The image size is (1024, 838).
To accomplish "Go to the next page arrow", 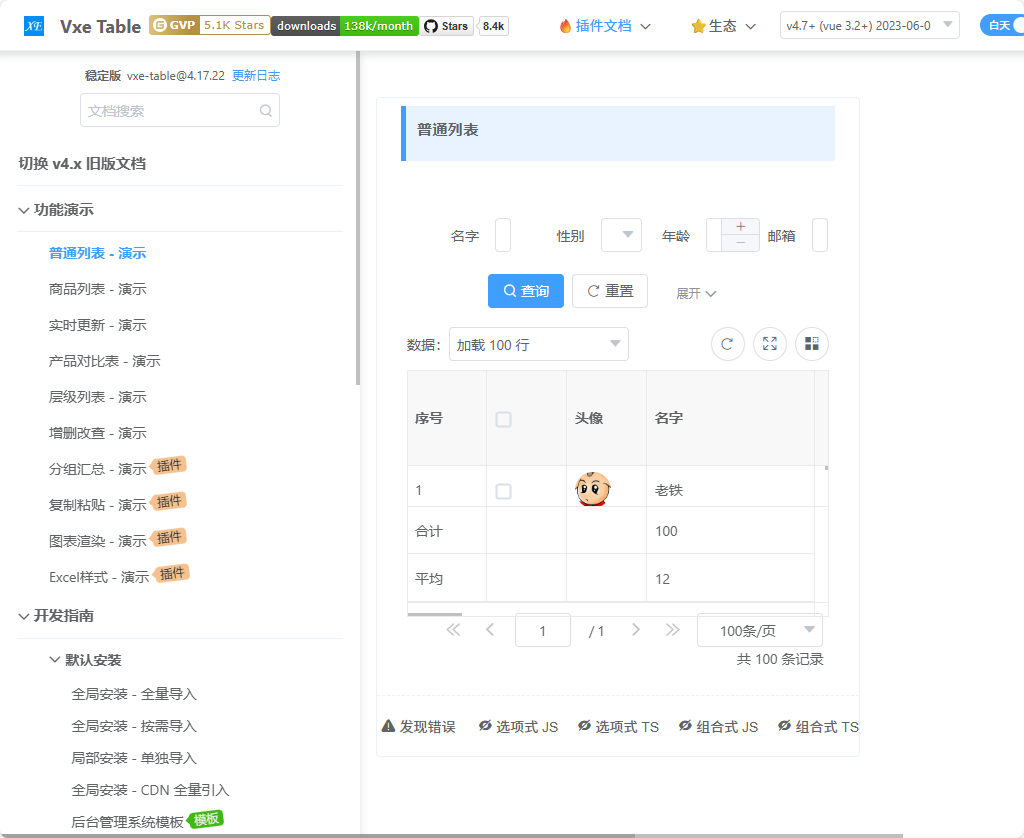I will 636,630.
